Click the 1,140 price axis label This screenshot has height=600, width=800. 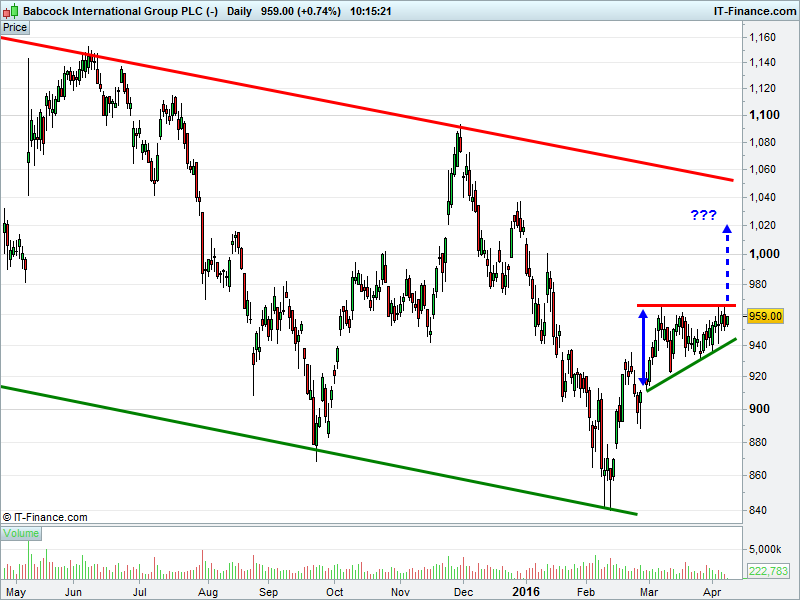762,62
